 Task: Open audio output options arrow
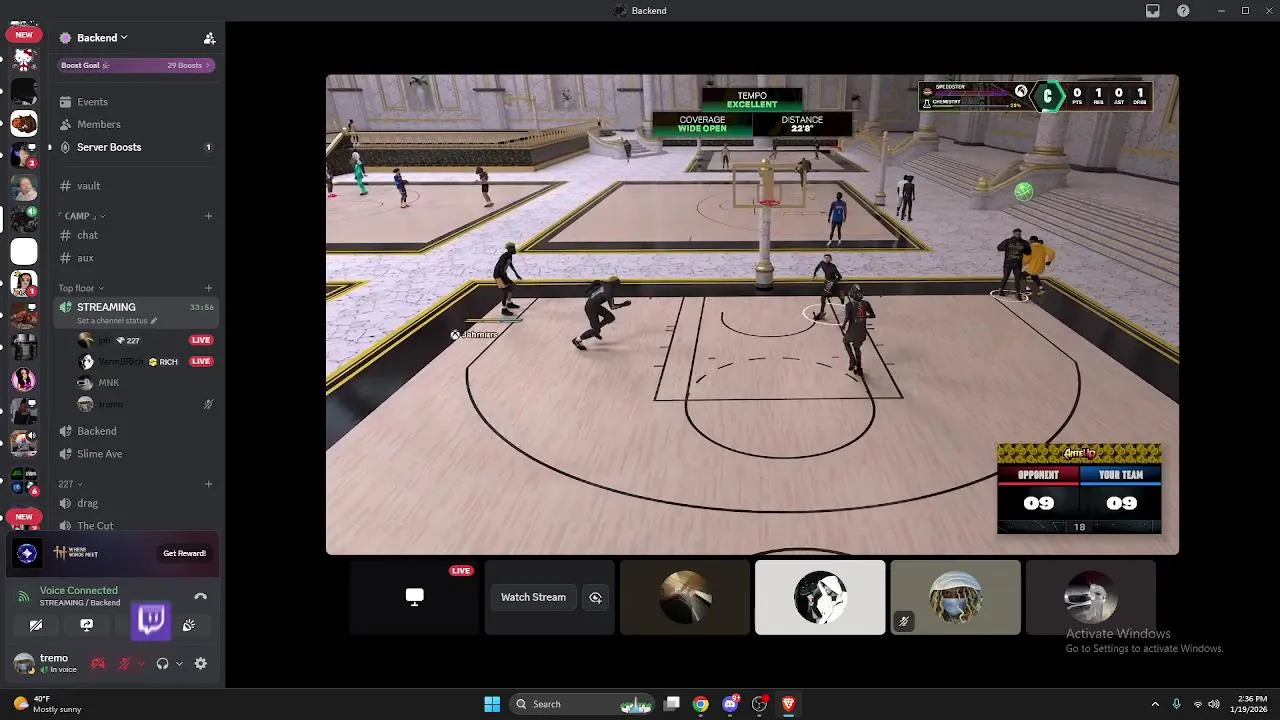(179, 664)
